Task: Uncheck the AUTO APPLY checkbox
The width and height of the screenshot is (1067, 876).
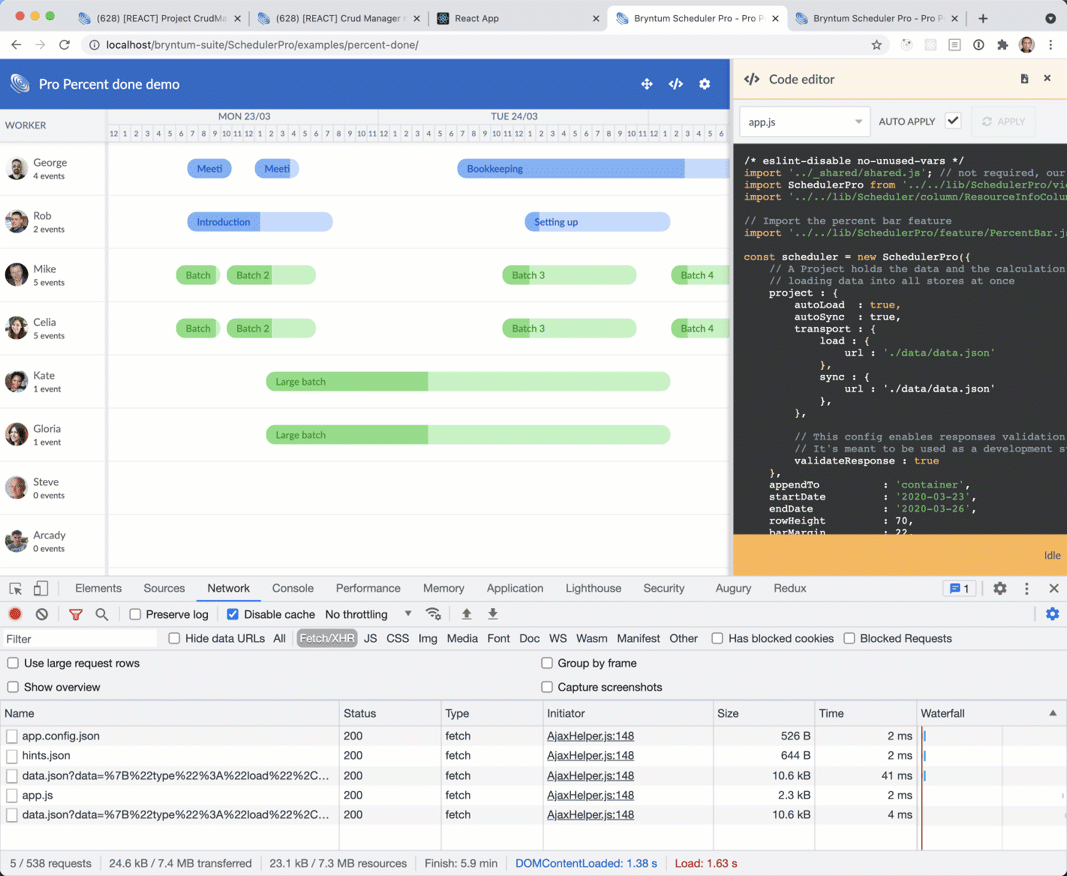Action: (x=952, y=119)
